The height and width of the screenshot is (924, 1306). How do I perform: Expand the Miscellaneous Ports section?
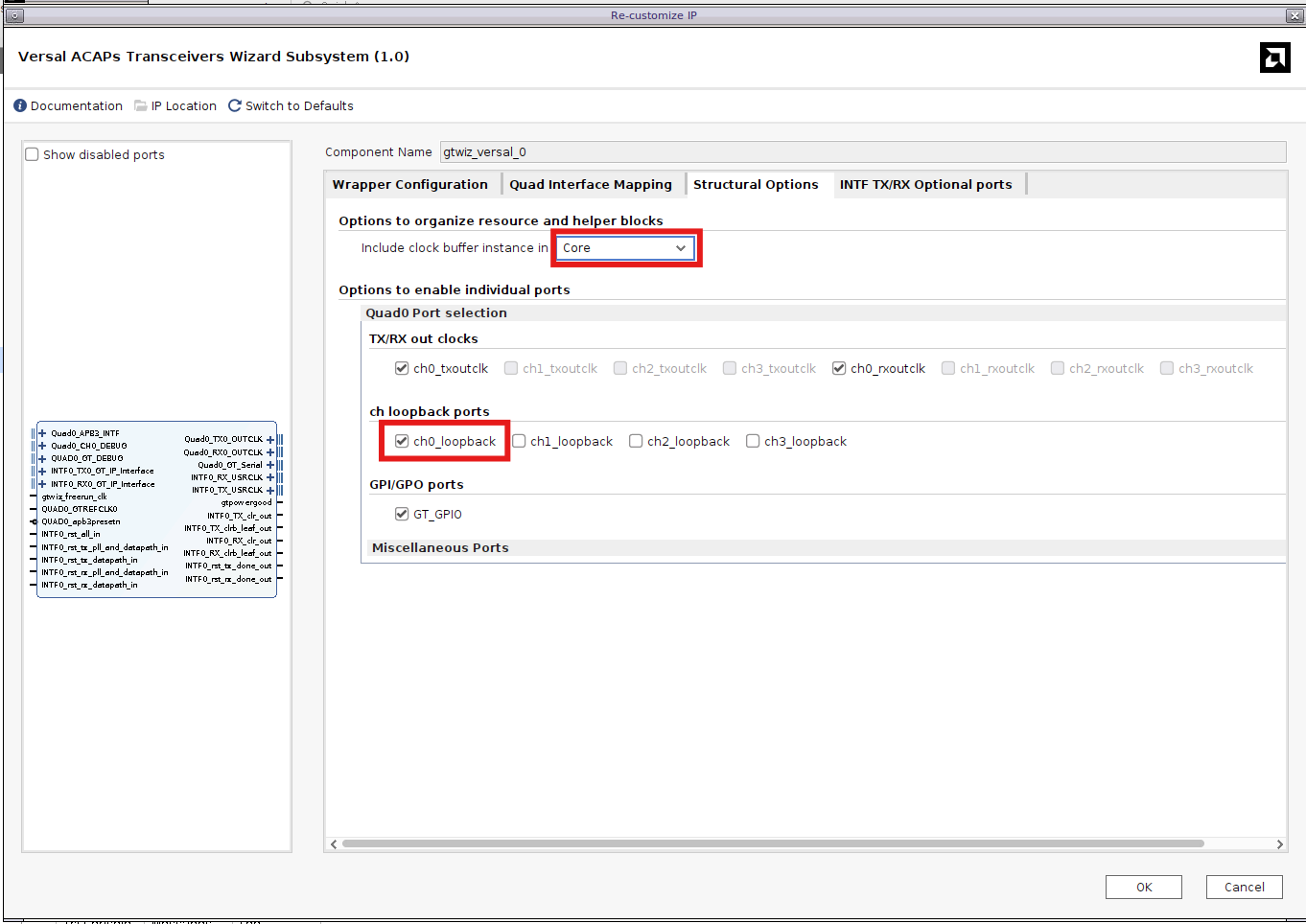tap(440, 548)
